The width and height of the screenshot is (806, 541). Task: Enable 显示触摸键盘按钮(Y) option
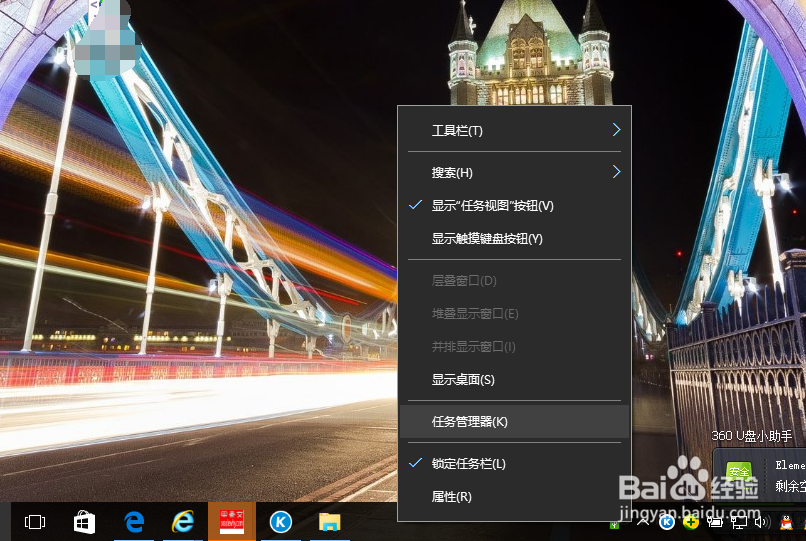coord(514,239)
